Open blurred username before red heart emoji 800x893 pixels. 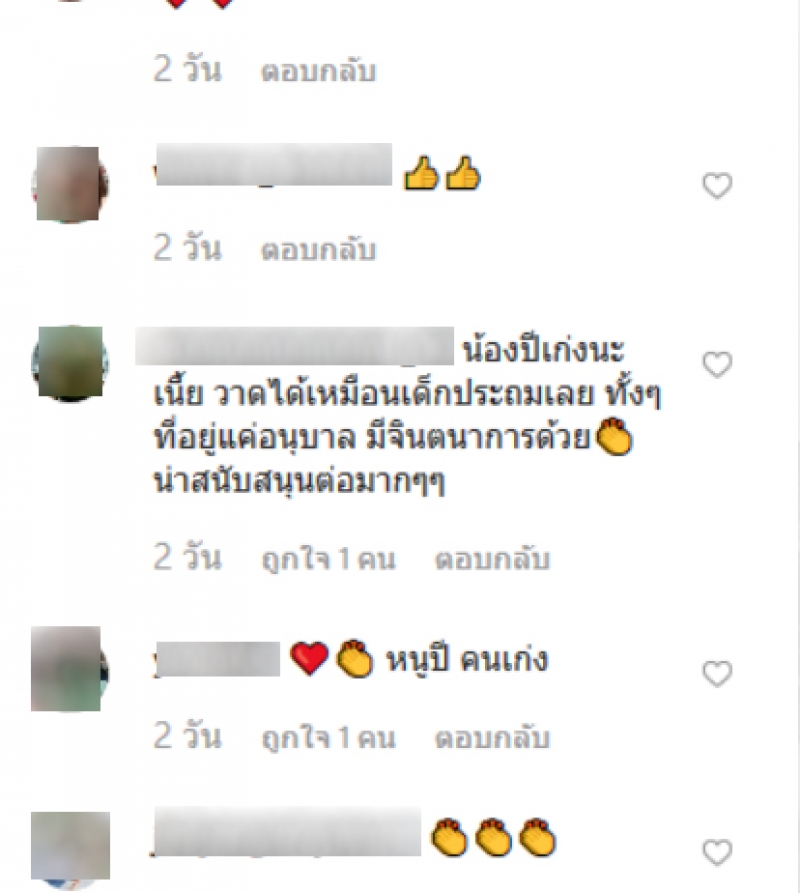tap(217, 659)
